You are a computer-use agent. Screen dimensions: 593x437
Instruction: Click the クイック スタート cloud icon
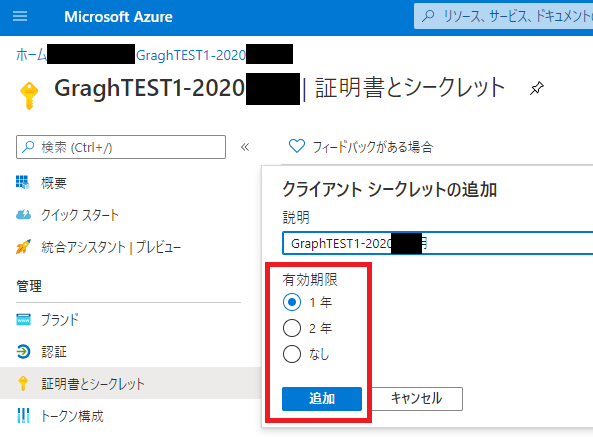(23, 215)
